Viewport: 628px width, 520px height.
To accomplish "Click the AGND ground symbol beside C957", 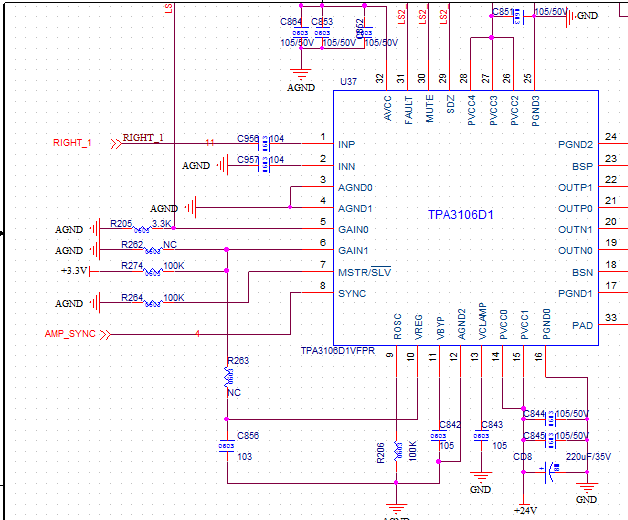I will (x=223, y=165).
